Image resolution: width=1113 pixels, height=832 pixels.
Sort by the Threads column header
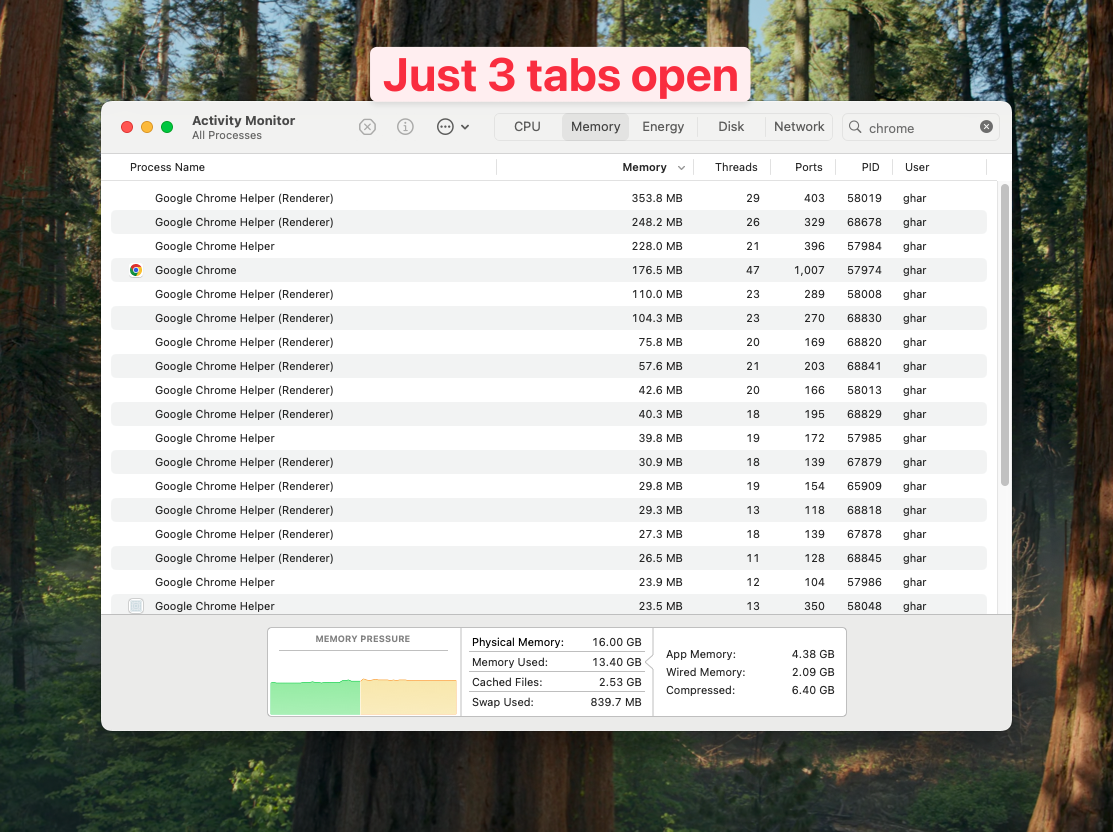(x=735, y=167)
